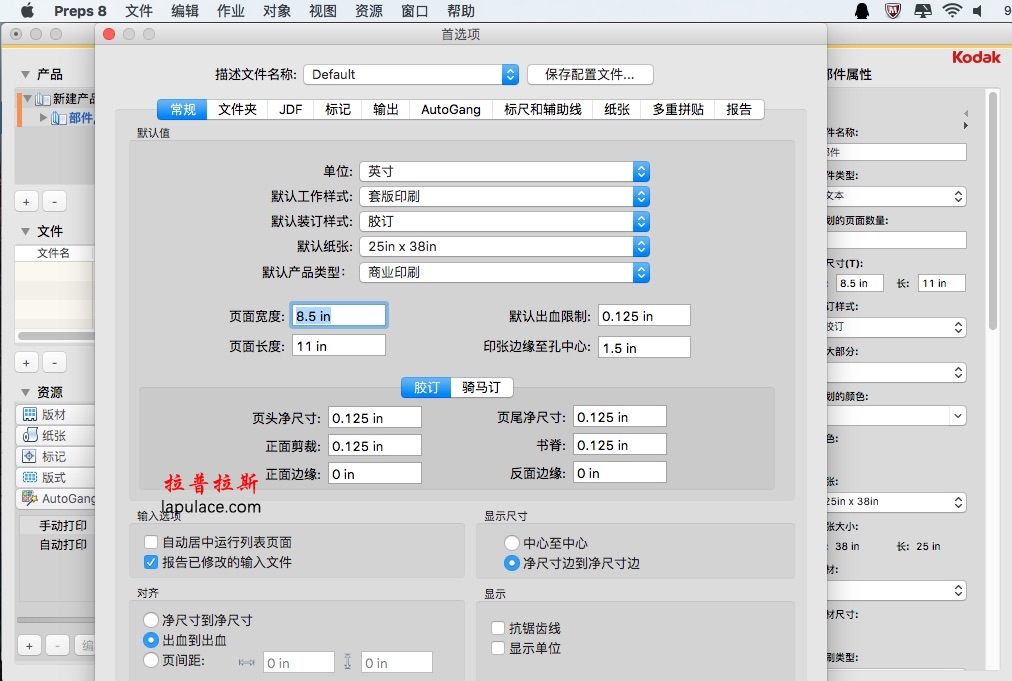
Task: Click the 新建产品 book icon in product tree
Action: (42, 99)
